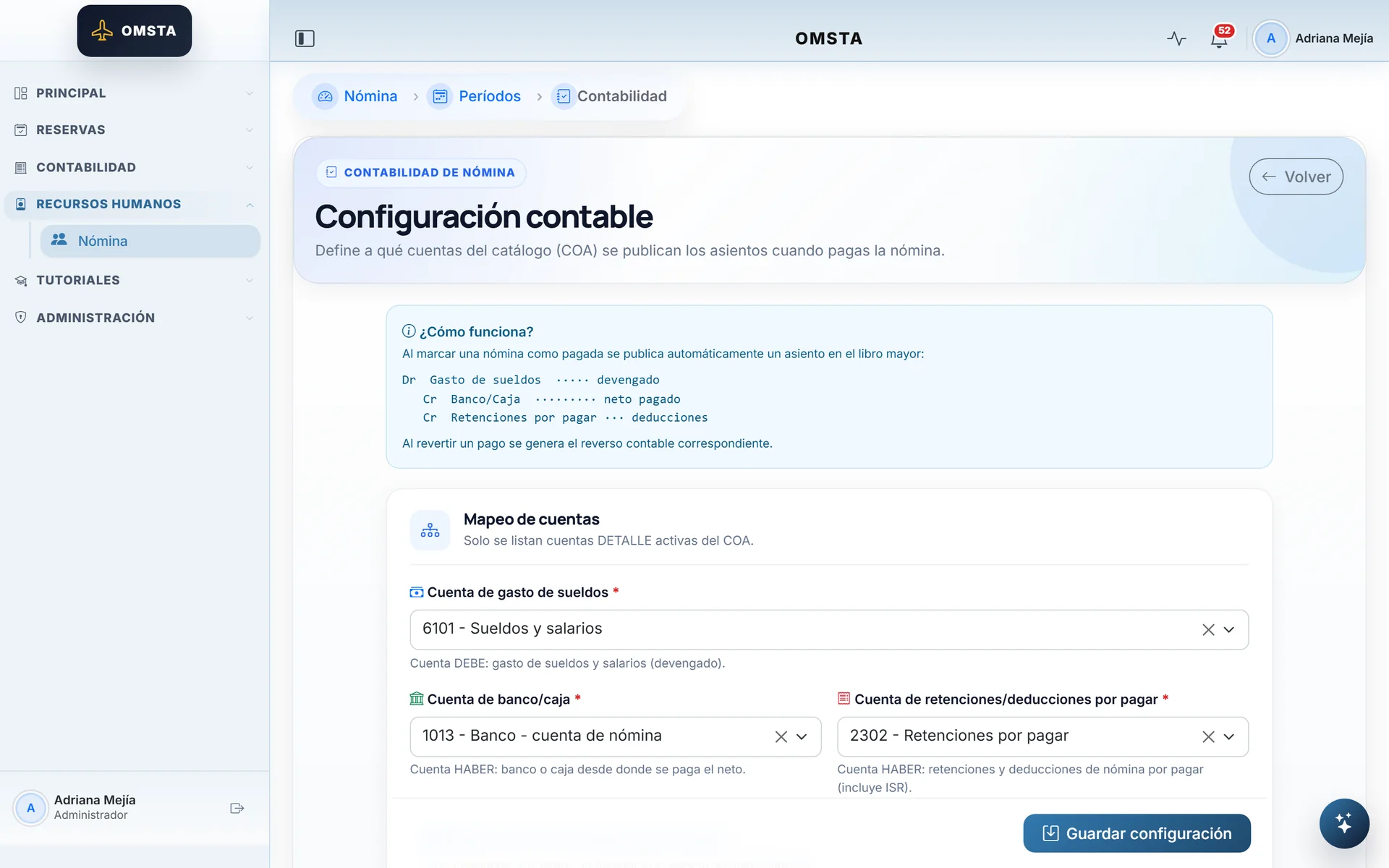Click the 1013 - Banco cuenta de nómina field
The height and width of the screenshot is (868, 1389).
(x=616, y=737)
